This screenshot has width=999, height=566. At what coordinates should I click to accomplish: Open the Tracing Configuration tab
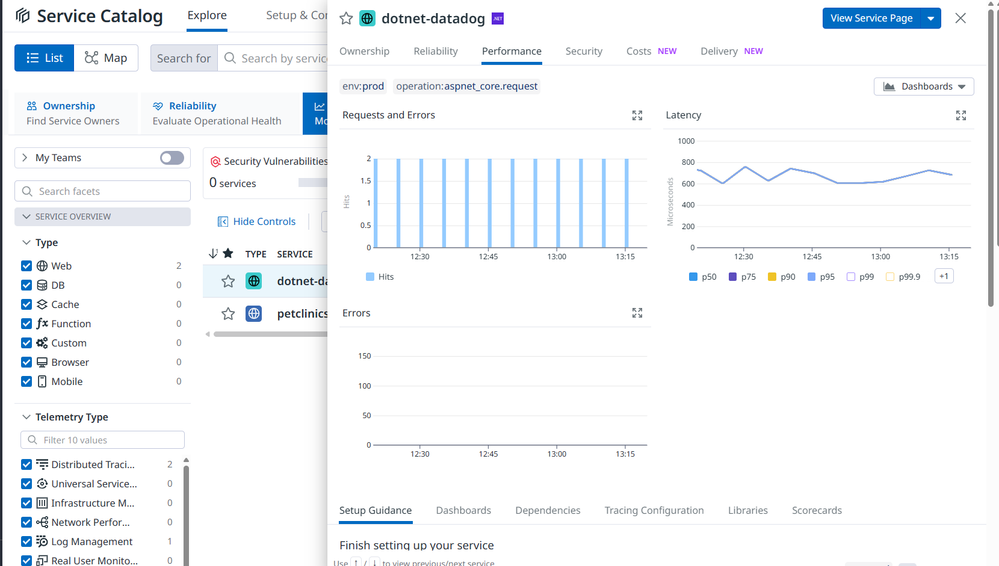[654, 511]
